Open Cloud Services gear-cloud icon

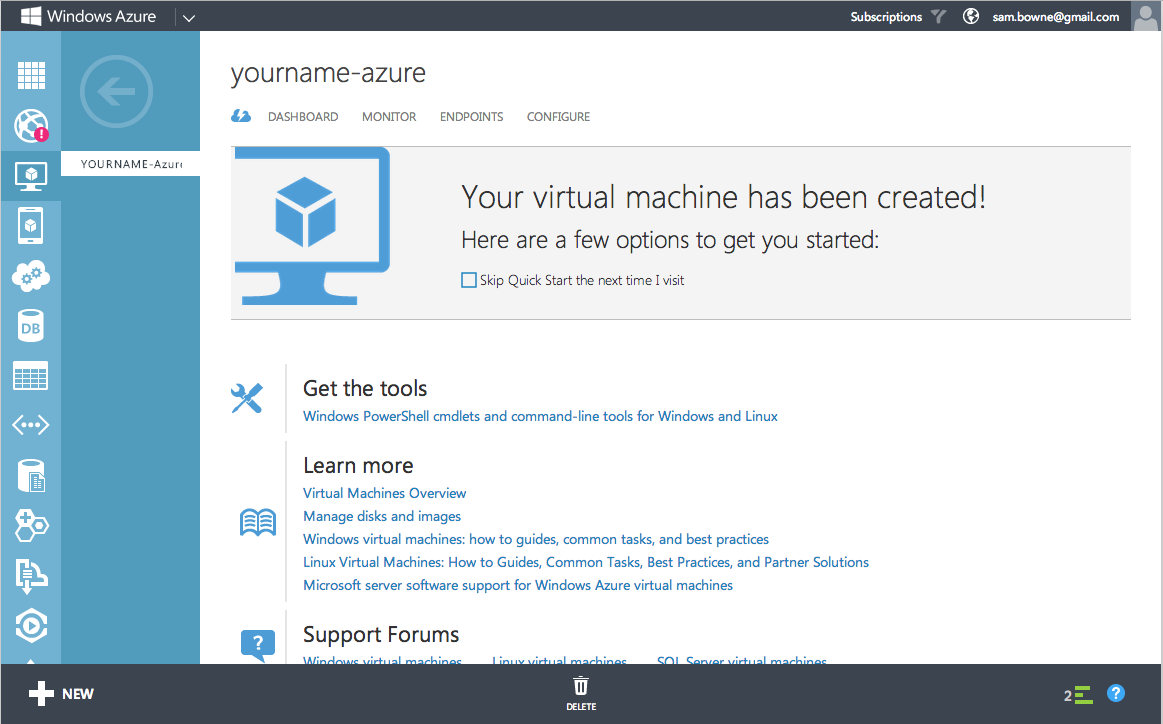pyautogui.click(x=31, y=276)
